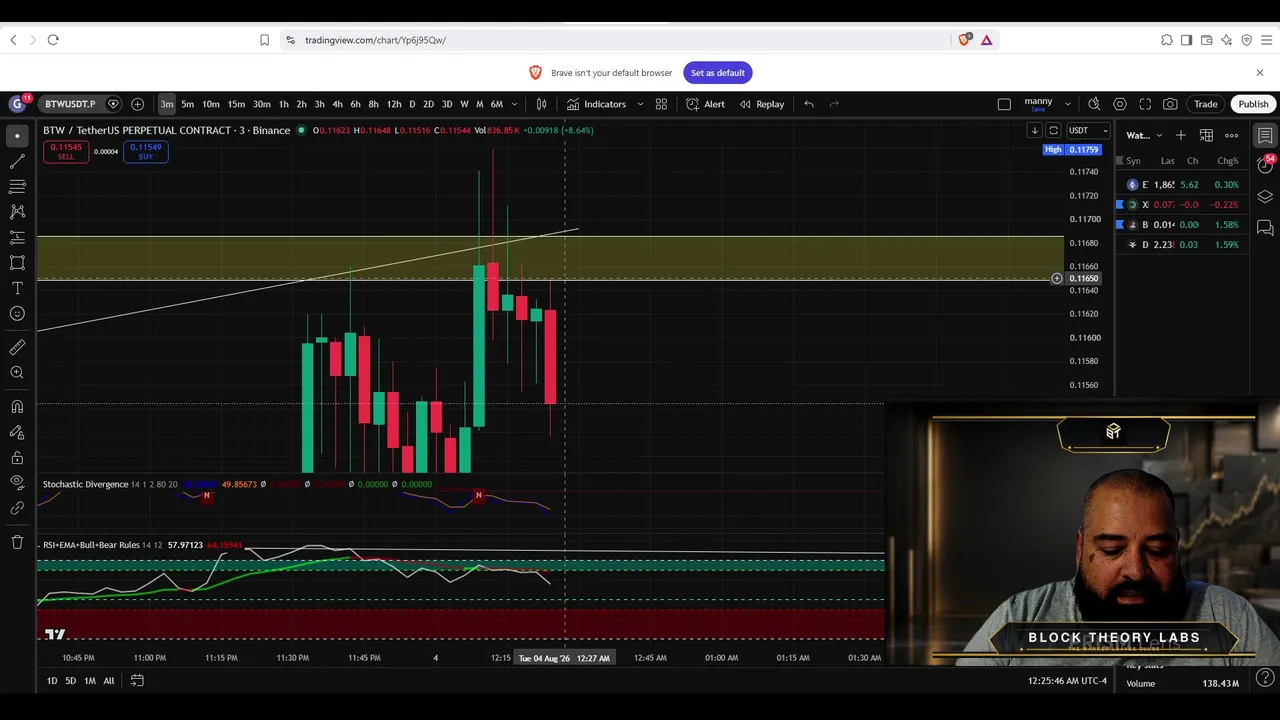Select the geometric shapes tool
Image resolution: width=1280 pixels, height=720 pixels.
pyautogui.click(x=17, y=263)
